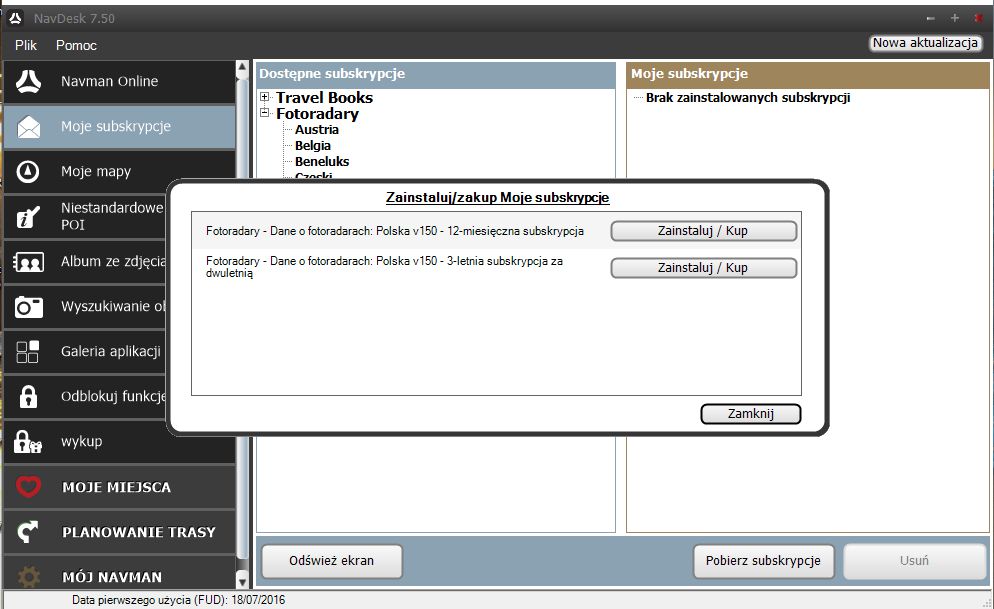Image resolution: width=994 pixels, height=609 pixels.
Task: Select Beneluks in Fotoradary list
Action: pyautogui.click(x=322, y=161)
